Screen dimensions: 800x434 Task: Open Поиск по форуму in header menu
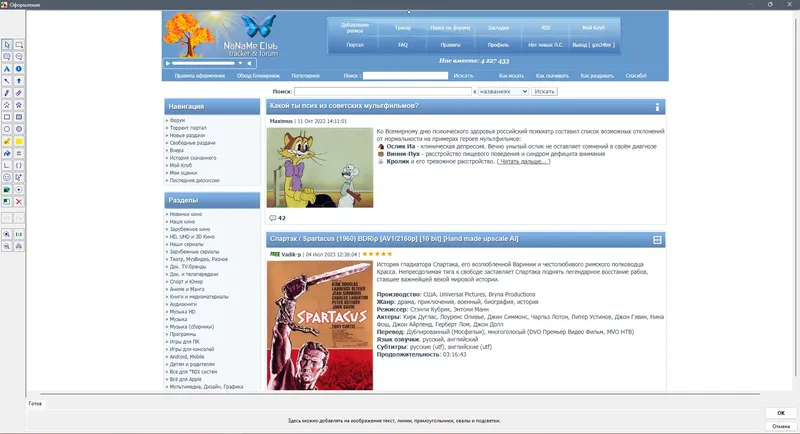pyautogui.click(x=450, y=28)
